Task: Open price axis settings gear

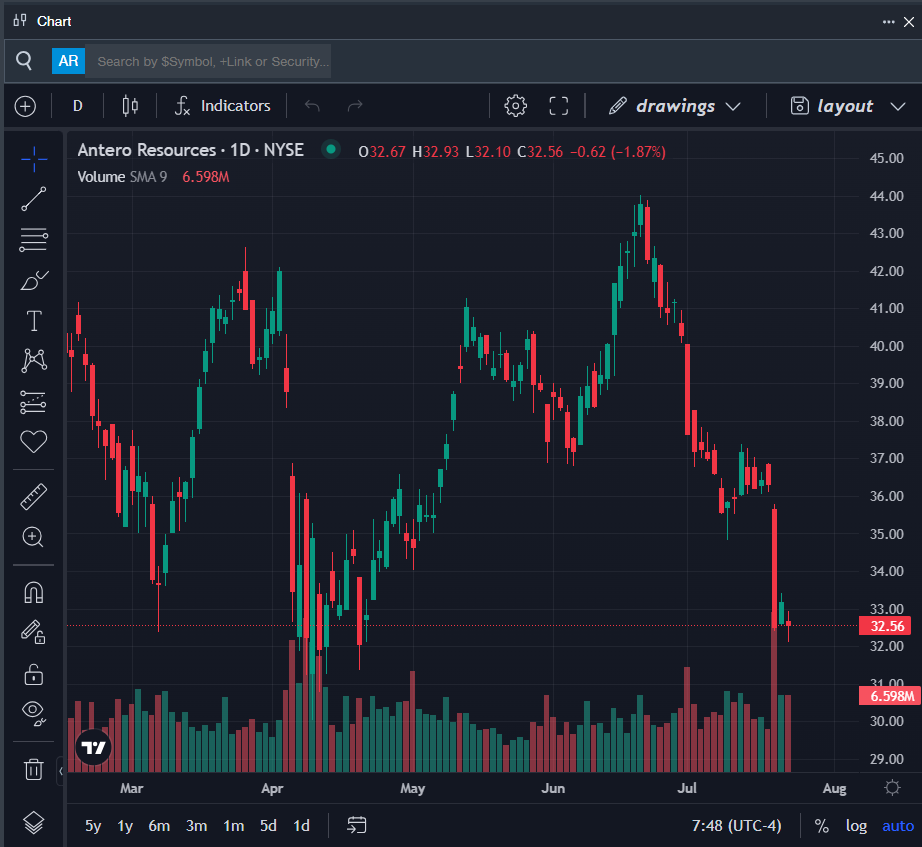Action: tap(892, 788)
